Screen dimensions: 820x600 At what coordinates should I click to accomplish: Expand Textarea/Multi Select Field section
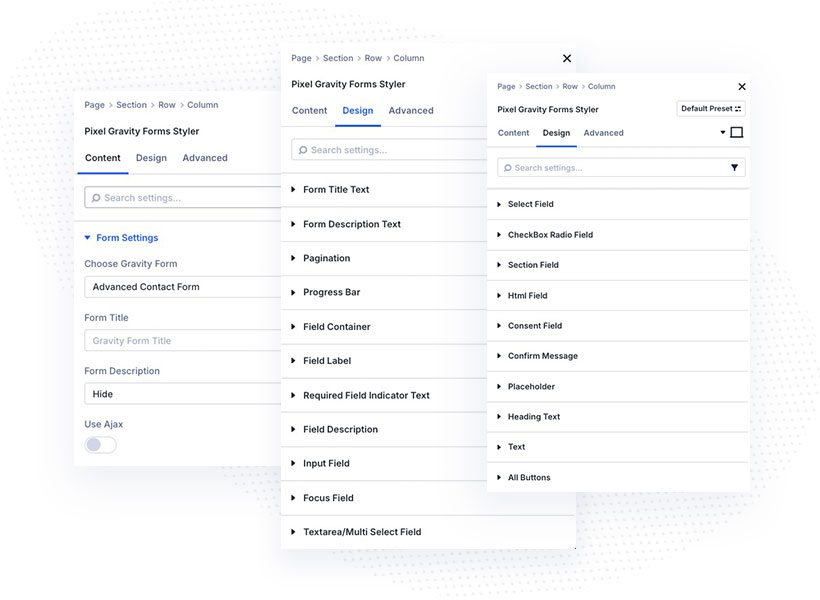click(428, 532)
